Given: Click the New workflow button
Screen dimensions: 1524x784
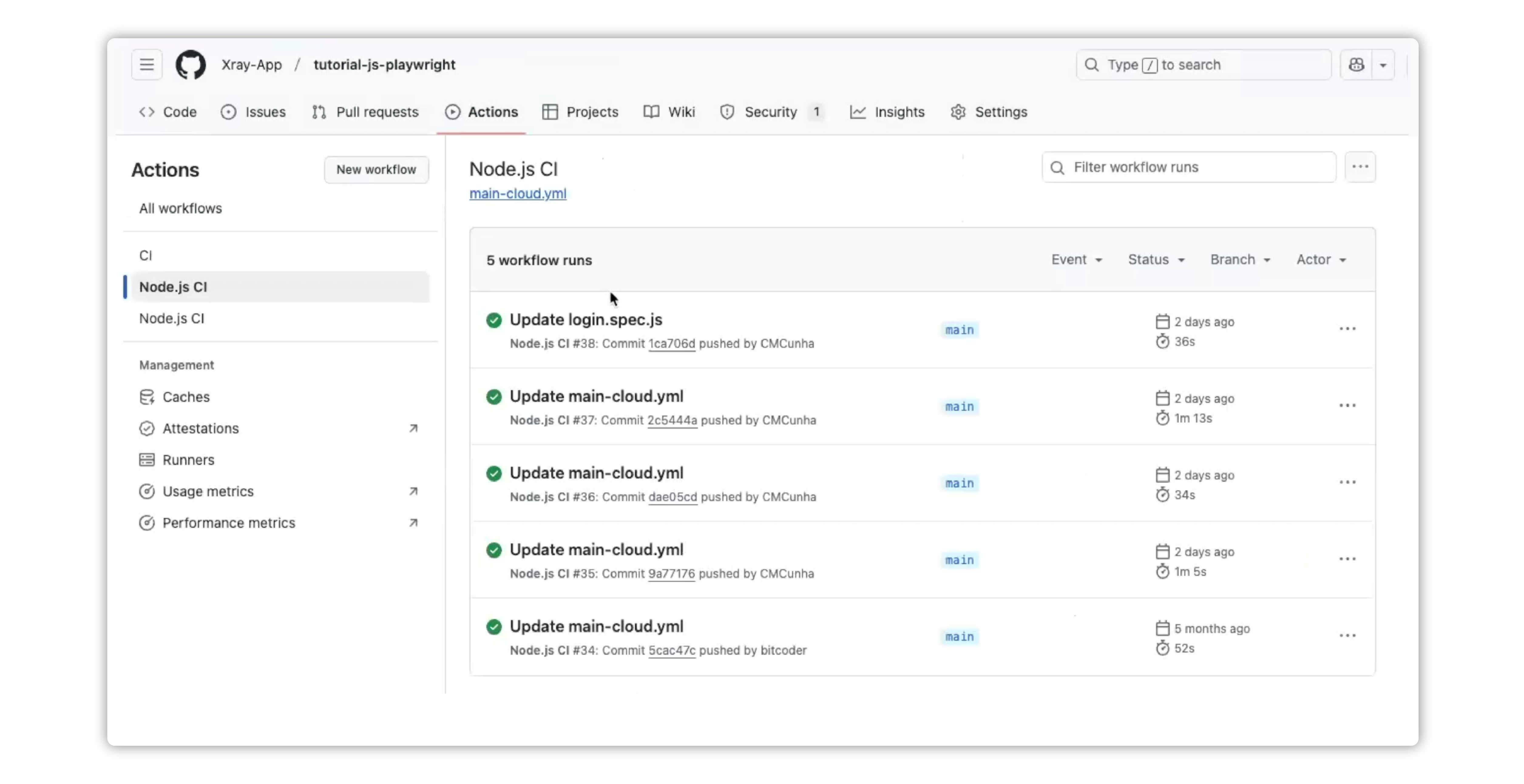Looking at the screenshot, I should tap(376, 170).
